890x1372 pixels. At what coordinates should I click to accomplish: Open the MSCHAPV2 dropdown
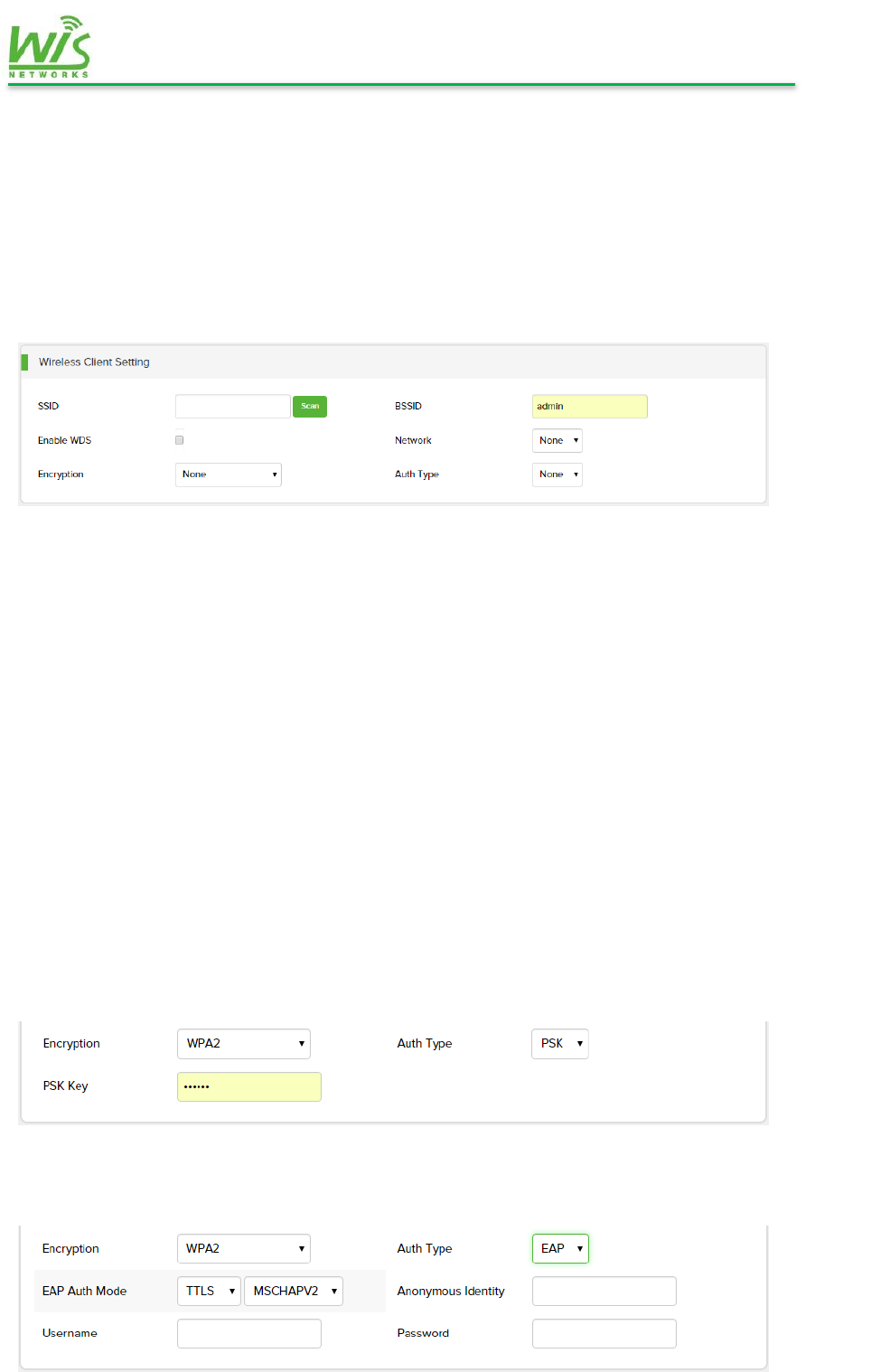coord(294,1292)
